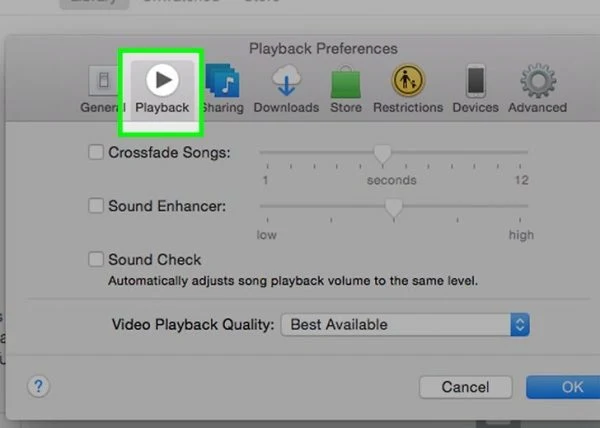
Task: Open the Devices preferences pane
Action: [476, 89]
